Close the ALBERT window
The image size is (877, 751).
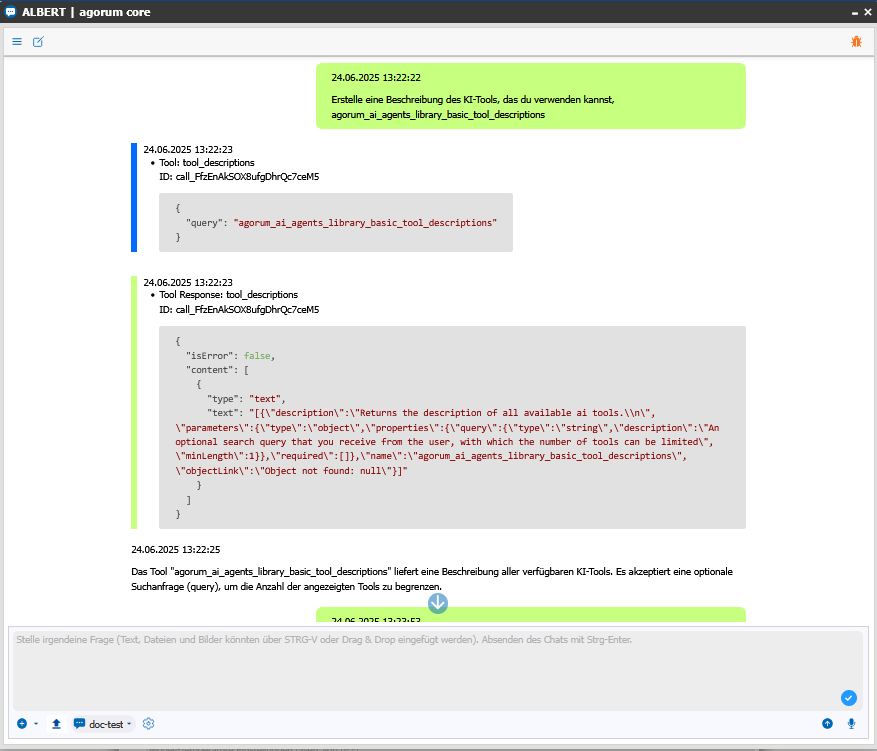(867, 12)
